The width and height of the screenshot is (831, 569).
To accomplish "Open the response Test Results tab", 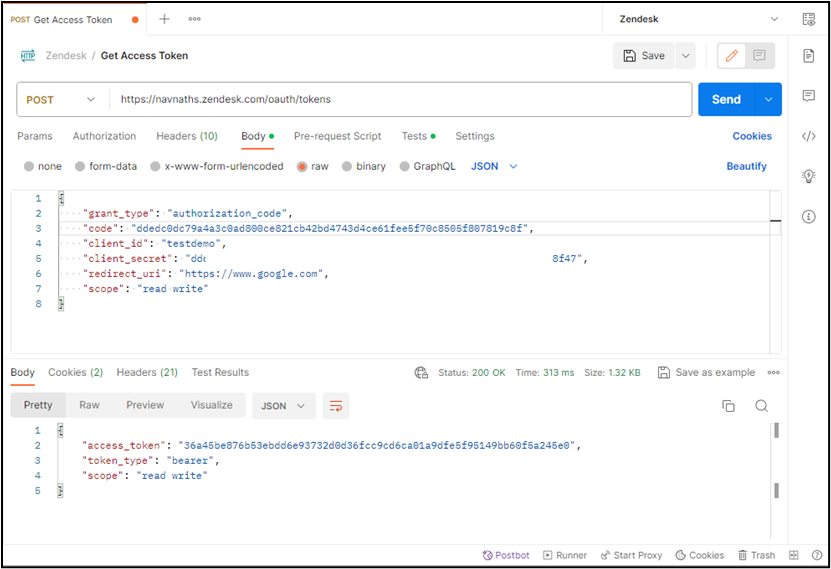I will coord(220,372).
